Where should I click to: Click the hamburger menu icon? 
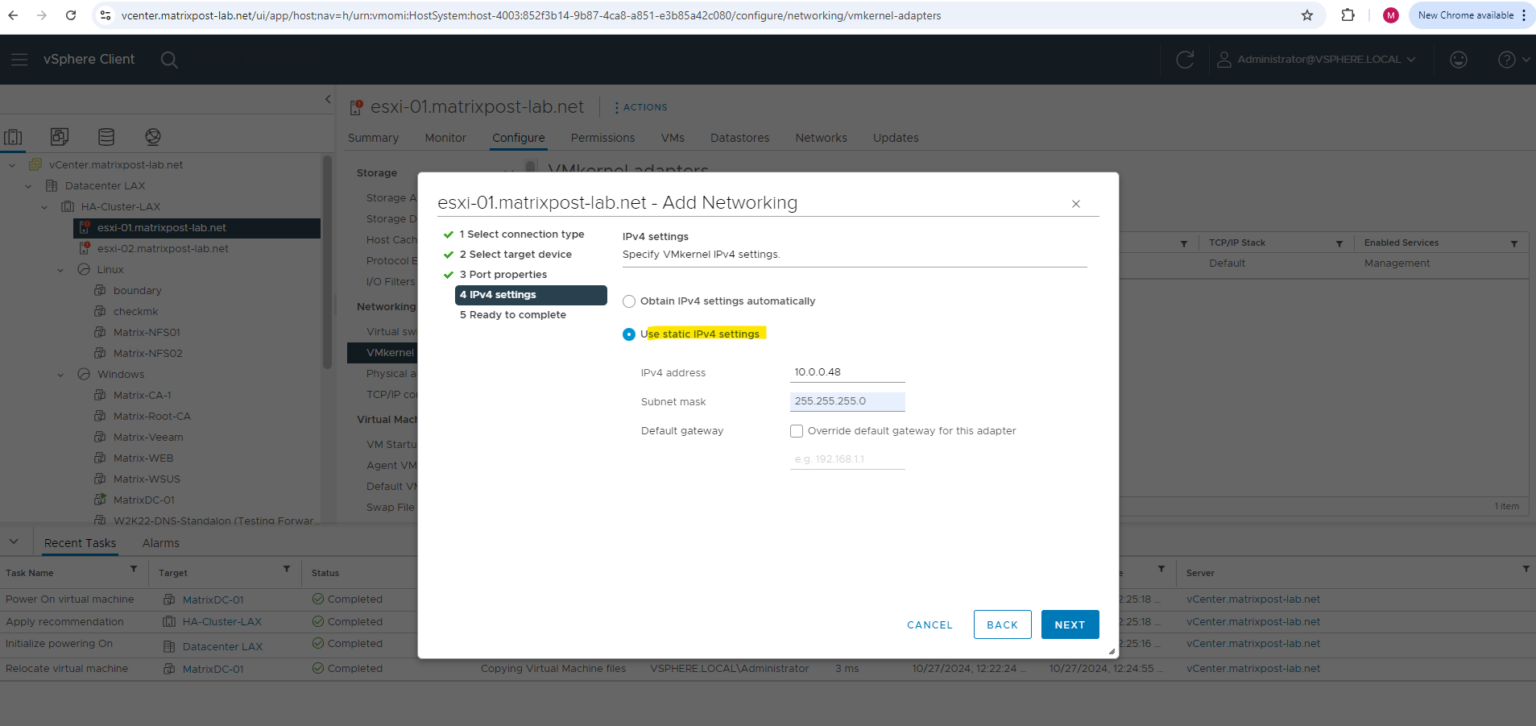[x=18, y=59]
